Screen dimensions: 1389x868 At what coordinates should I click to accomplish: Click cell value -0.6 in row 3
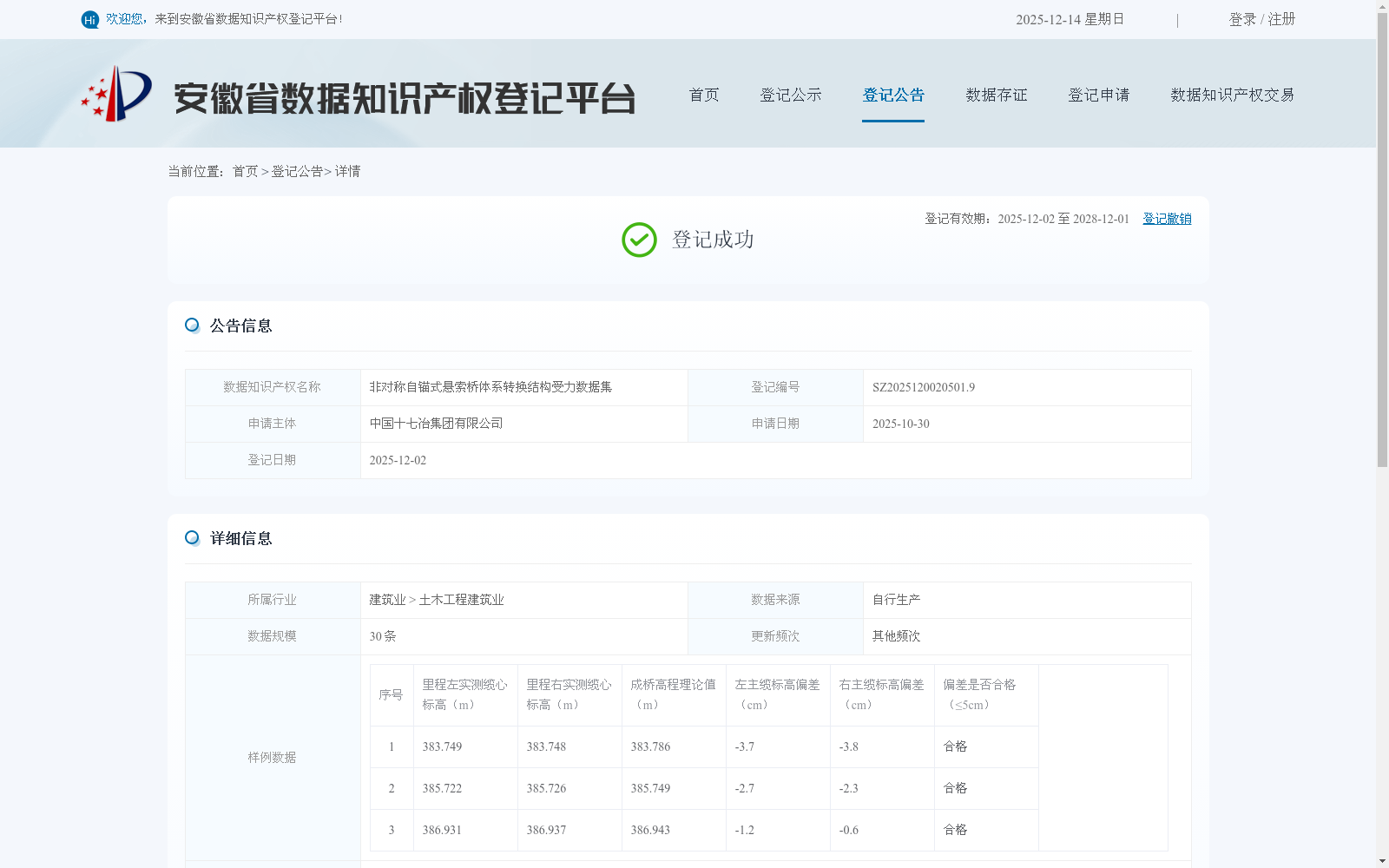point(848,830)
